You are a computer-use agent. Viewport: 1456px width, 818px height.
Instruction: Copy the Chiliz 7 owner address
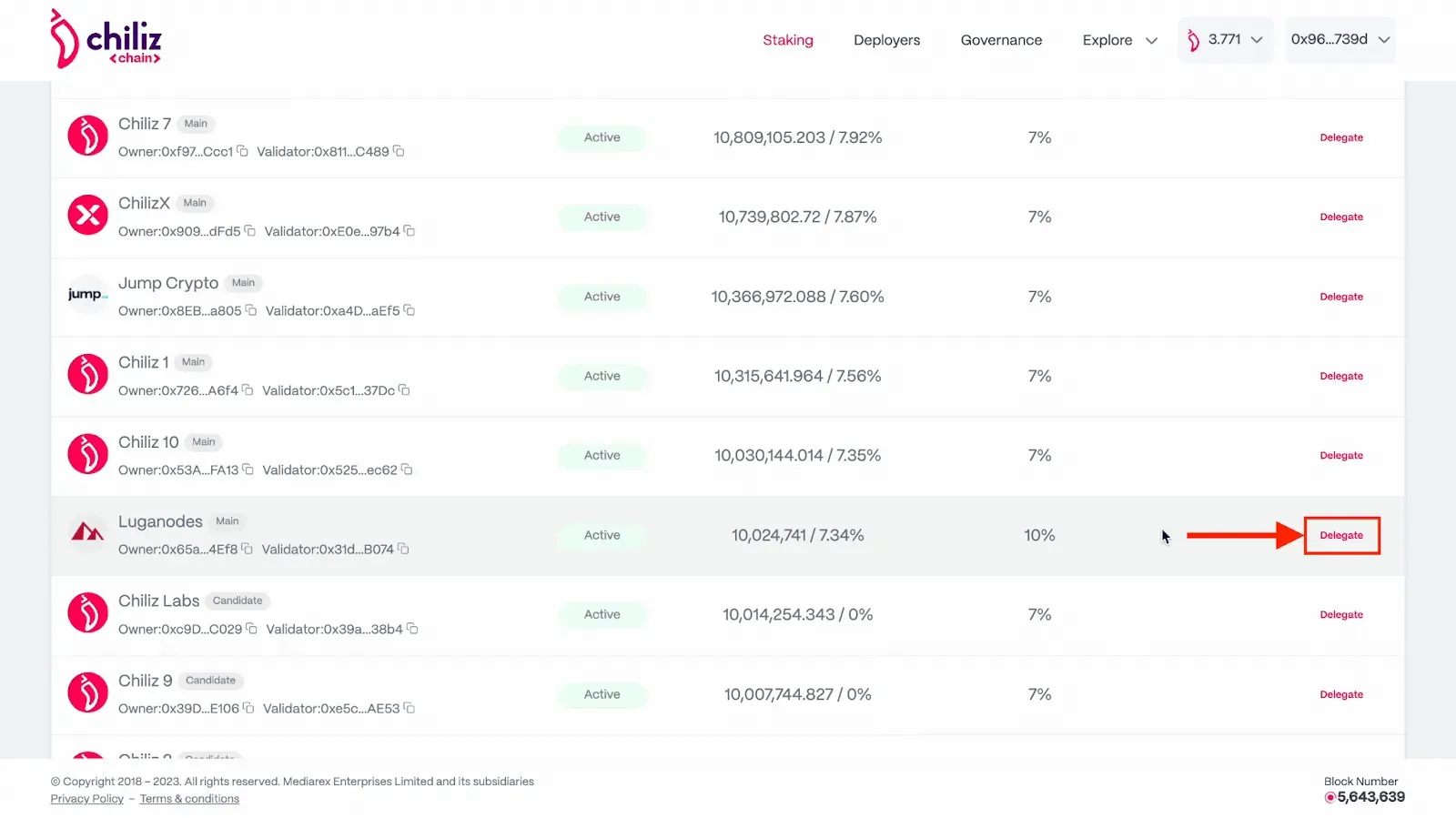click(x=242, y=151)
